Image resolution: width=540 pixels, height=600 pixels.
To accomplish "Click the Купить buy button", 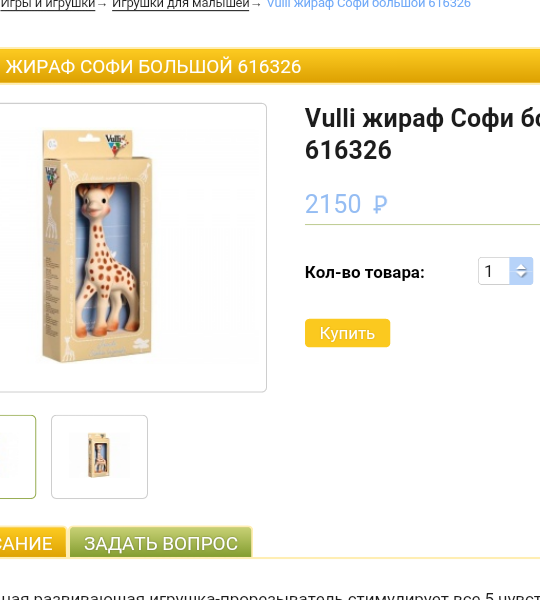I will coord(347,333).
